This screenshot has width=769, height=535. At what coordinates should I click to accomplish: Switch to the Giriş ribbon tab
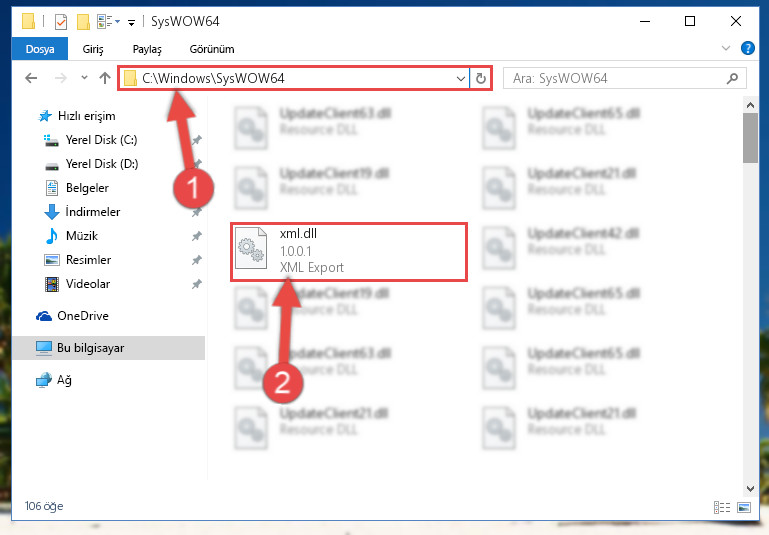click(x=93, y=49)
